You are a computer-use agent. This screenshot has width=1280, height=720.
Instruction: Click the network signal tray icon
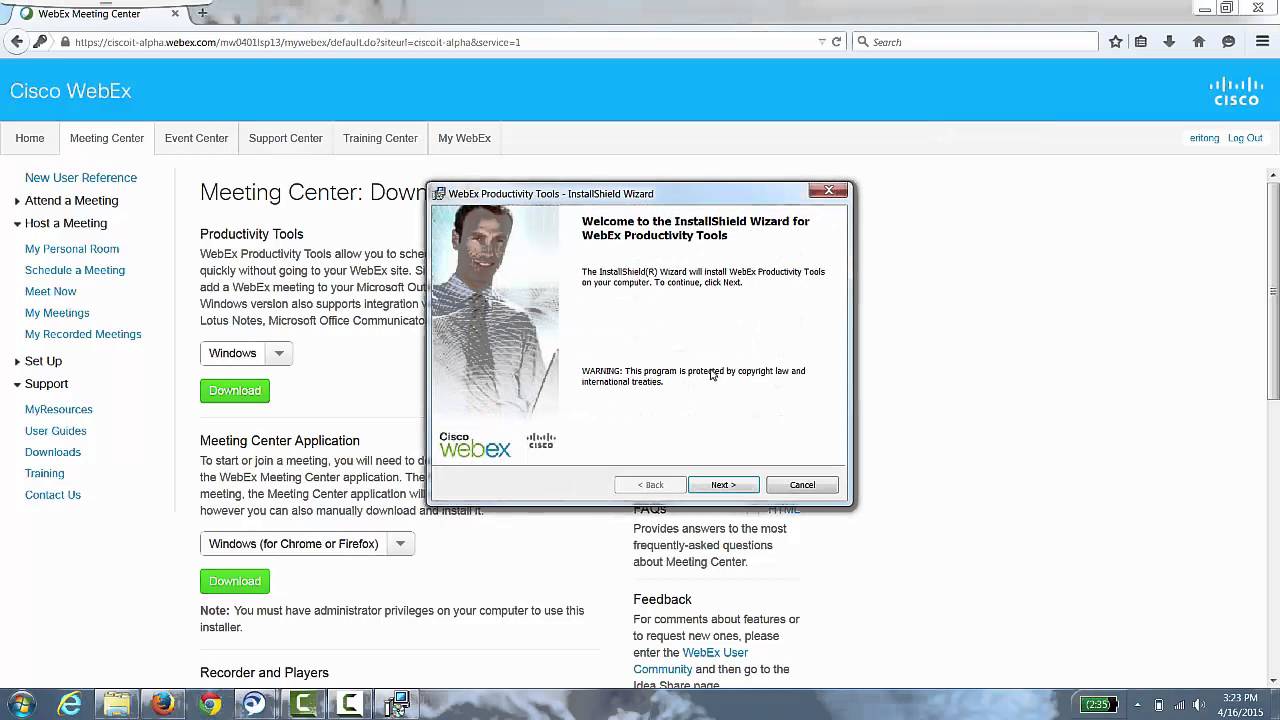[1179, 705]
